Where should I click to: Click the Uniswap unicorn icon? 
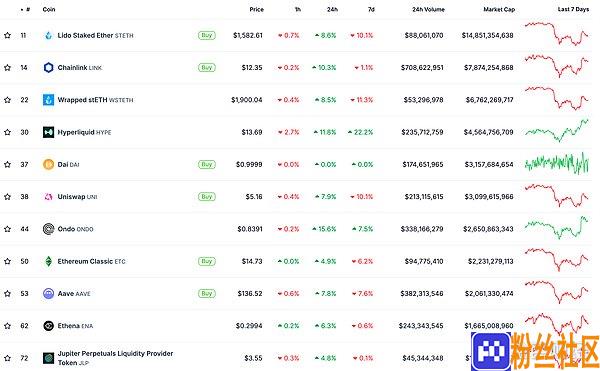click(49, 197)
